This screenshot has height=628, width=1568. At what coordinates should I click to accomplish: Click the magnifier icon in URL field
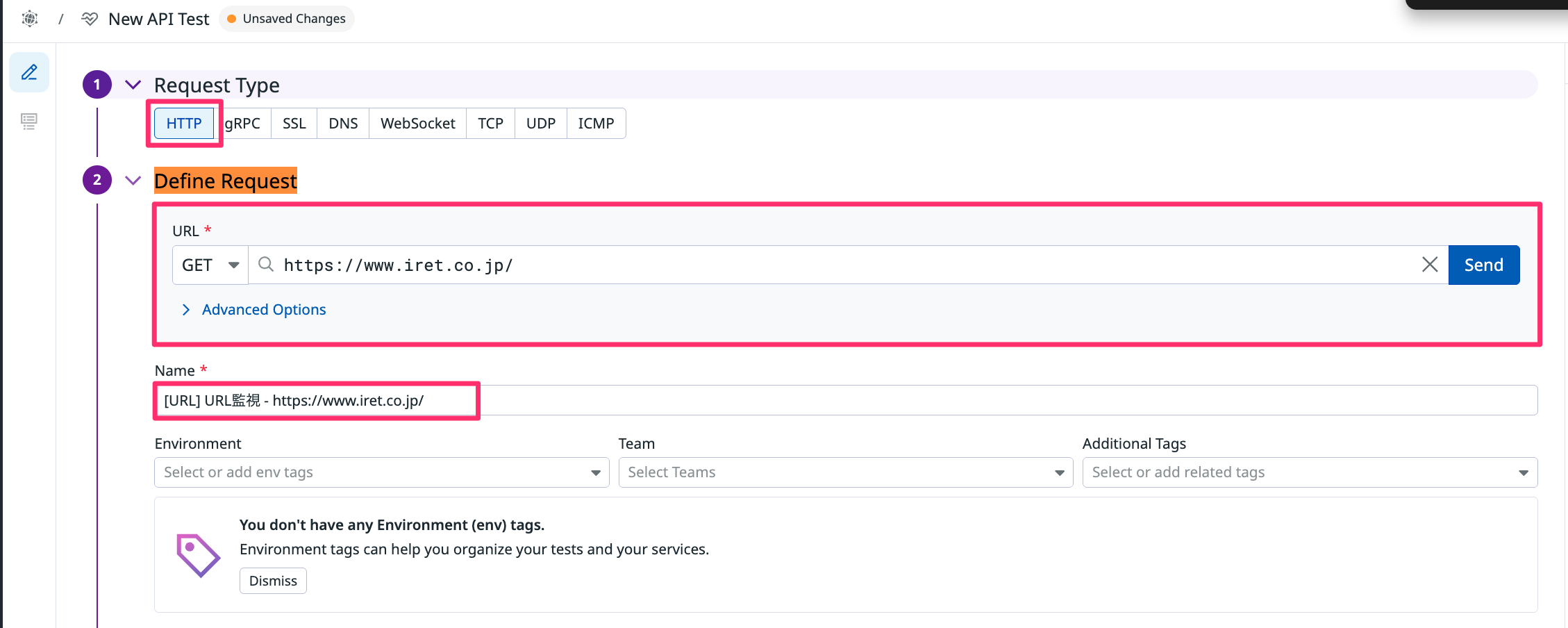point(265,265)
